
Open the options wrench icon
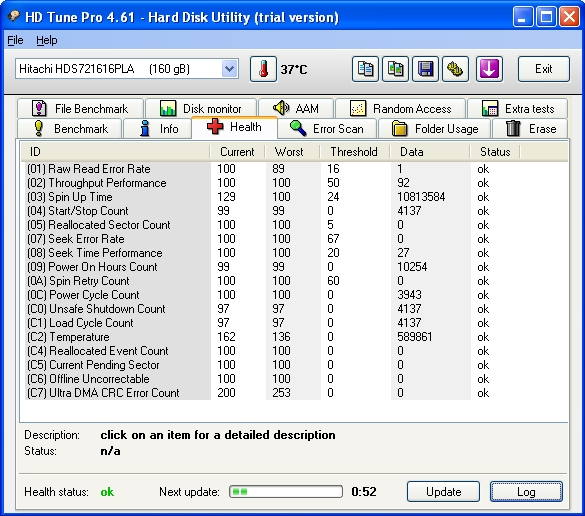point(455,69)
